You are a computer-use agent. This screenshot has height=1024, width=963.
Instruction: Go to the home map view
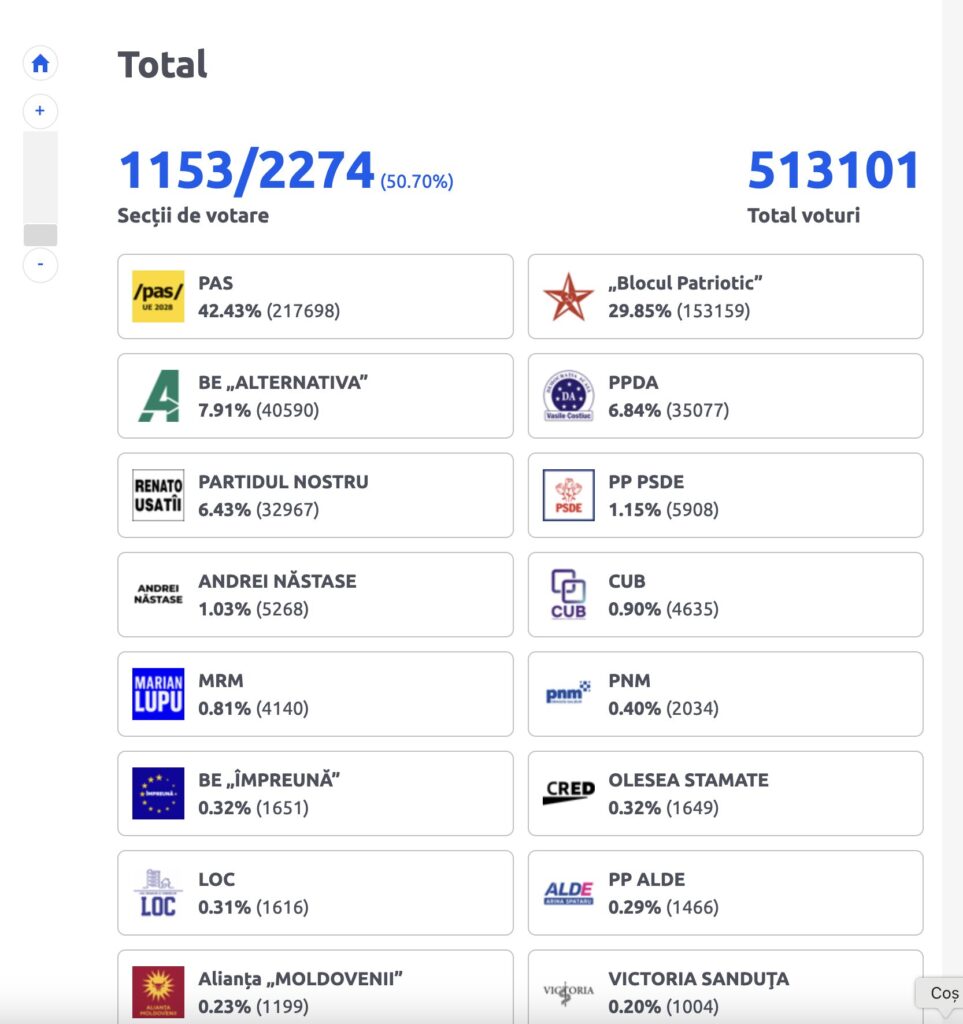click(40, 63)
